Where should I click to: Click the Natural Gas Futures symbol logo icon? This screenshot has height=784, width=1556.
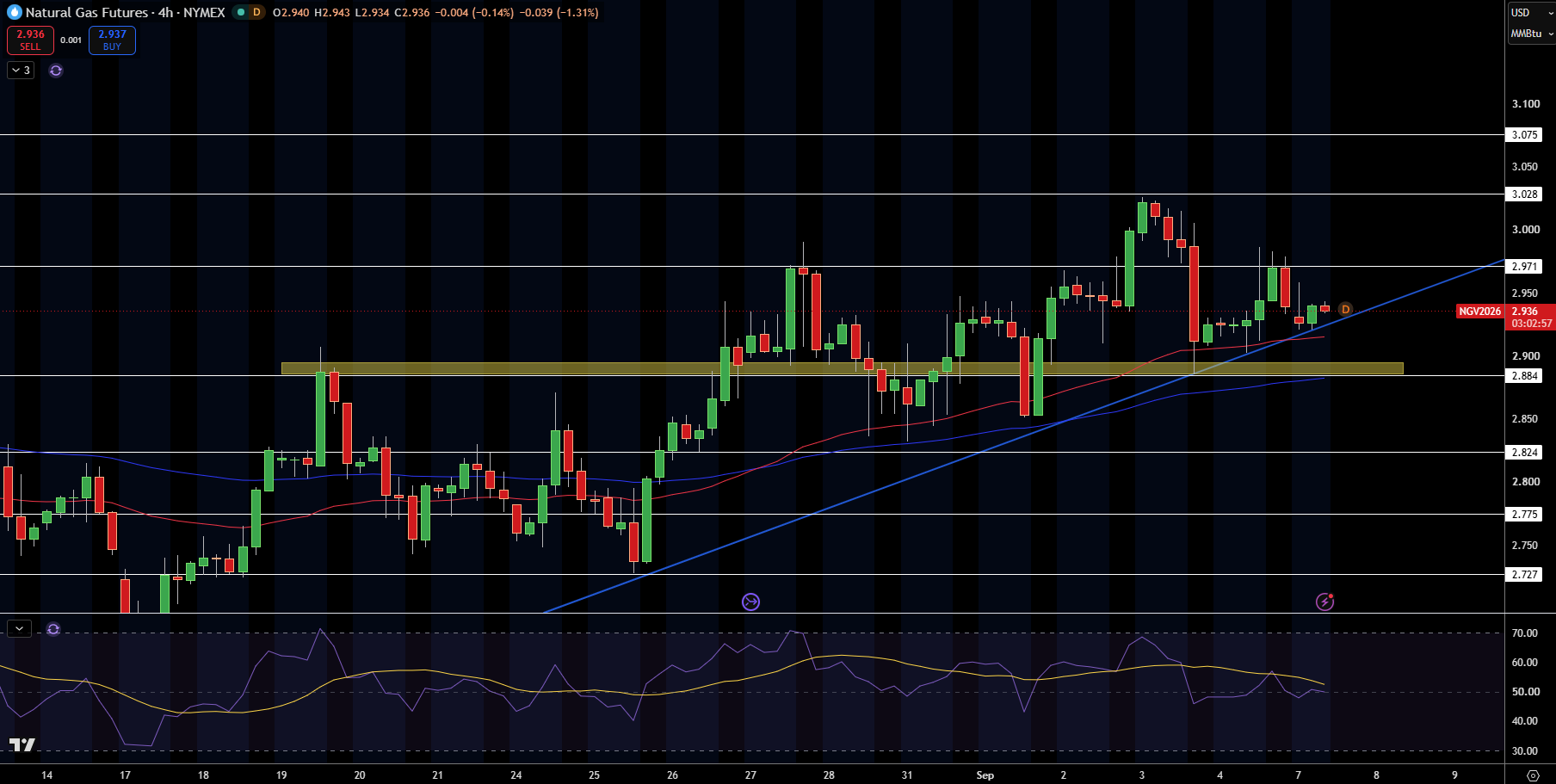pos(14,12)
